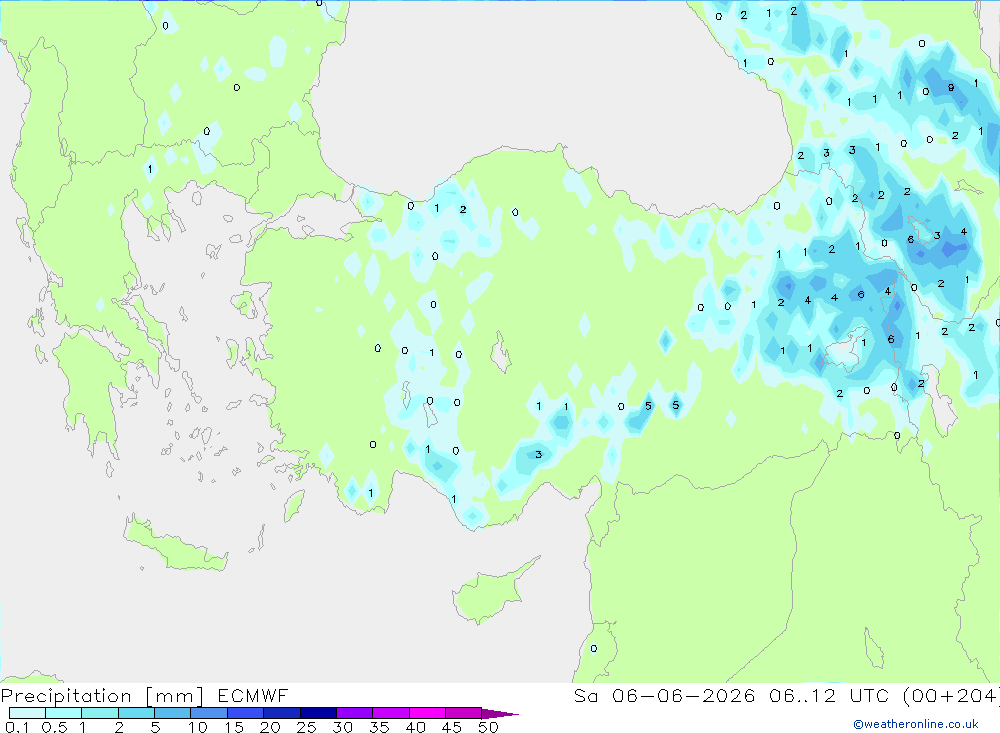
Task: Click the legend label '0.5'
Action: tap(54, 727)
